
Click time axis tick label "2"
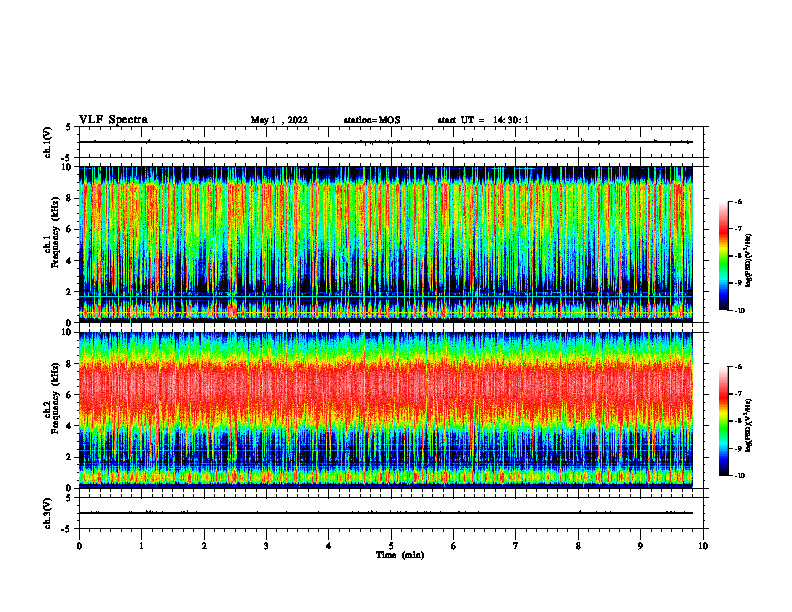pos(204,546)
